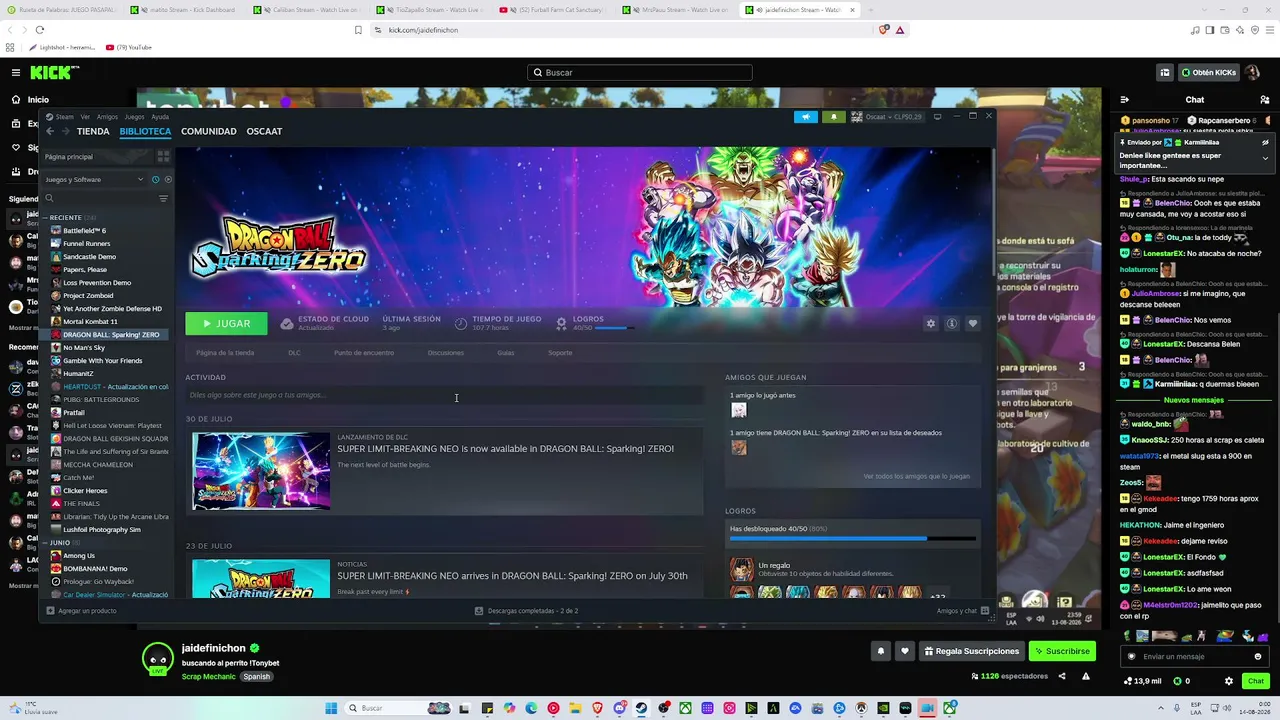Open Windows Start menu
The height and width of the screenshot is (720, 1280).
tap(331, 708)
